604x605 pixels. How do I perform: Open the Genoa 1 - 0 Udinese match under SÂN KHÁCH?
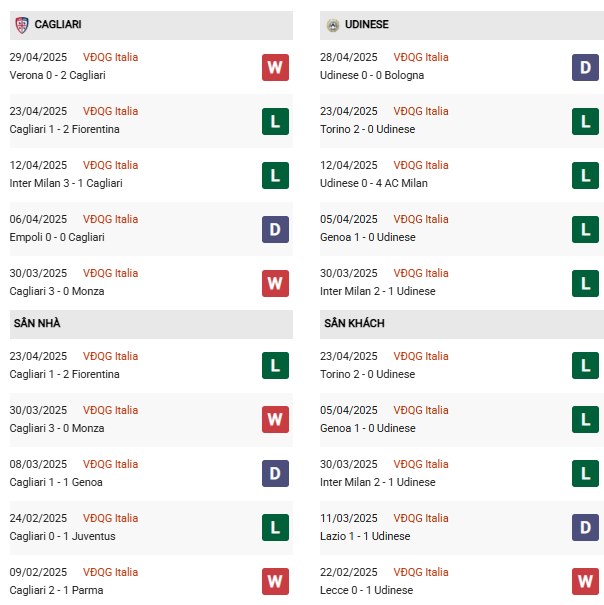point(367,428)
